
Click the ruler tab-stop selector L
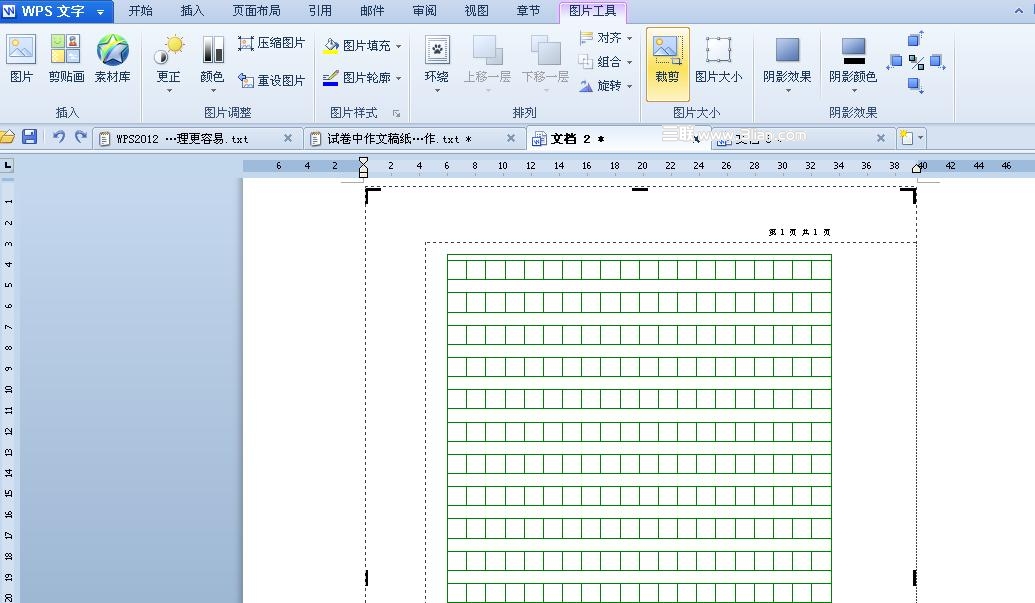click(x=8, y=165)
